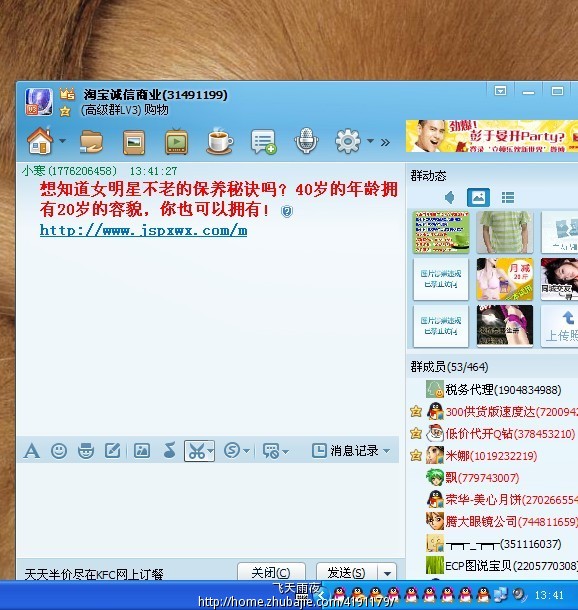Open group settings gear icon

[x=347, y=141]
